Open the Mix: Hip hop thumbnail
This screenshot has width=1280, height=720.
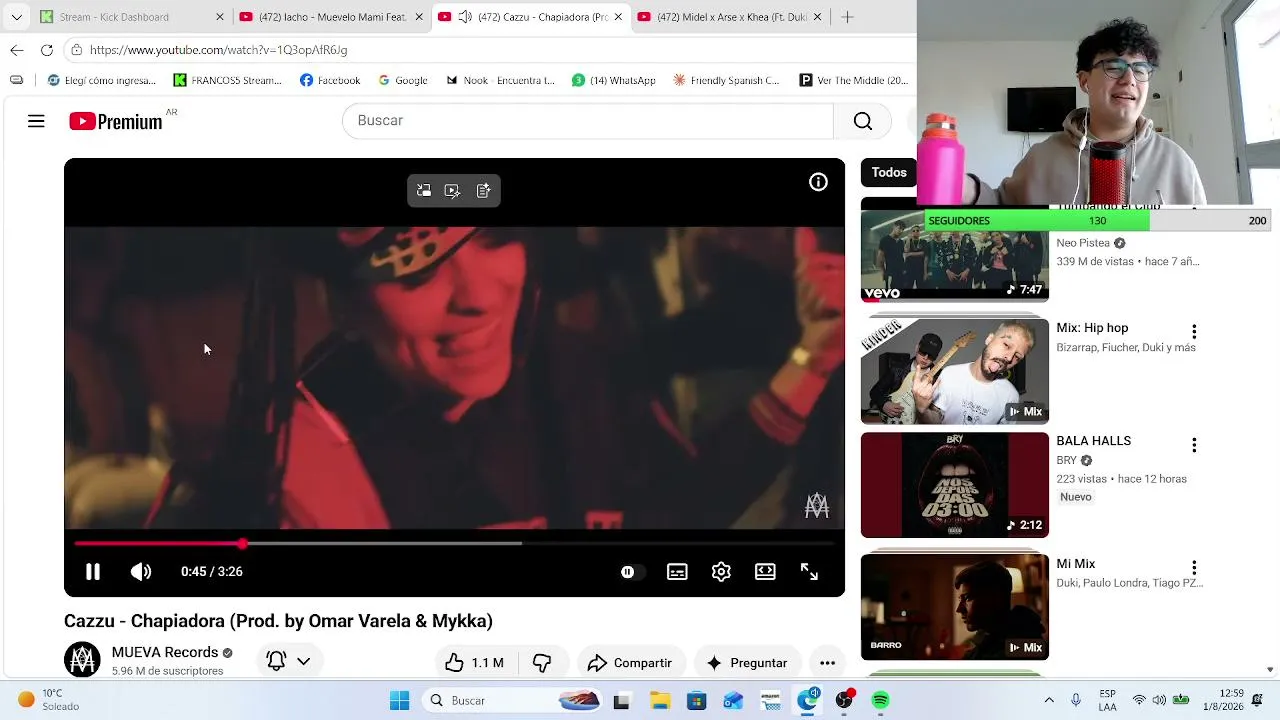955,371
